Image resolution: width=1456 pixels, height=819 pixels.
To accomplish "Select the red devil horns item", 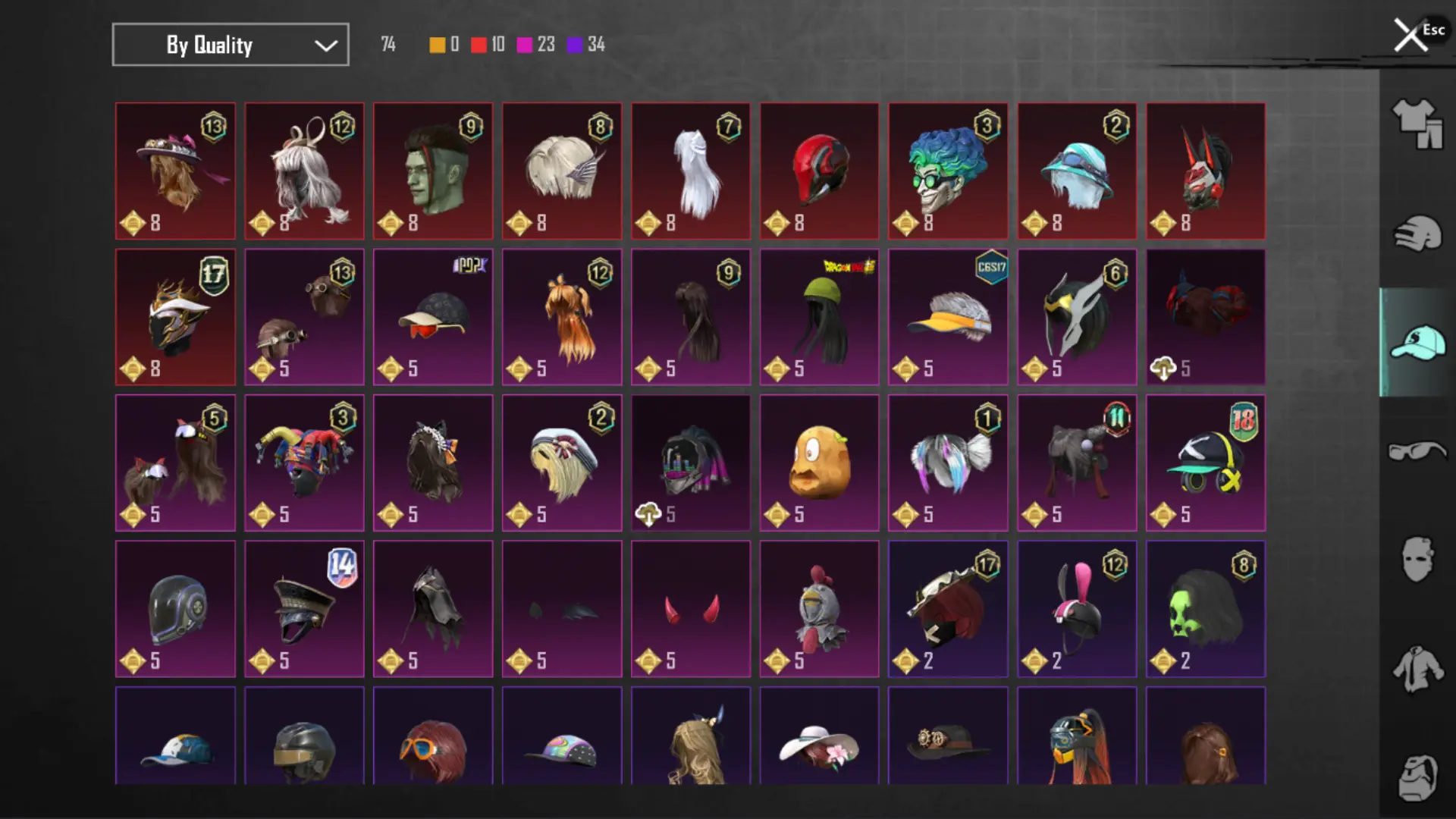I will tap(690, 609).
